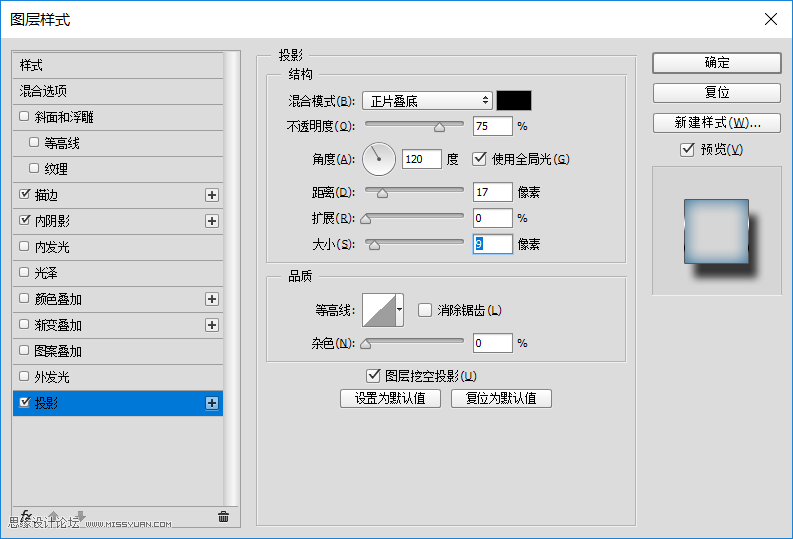Viewport: 793px width, 539px height.
Task: Add another 颜色叠加 effect with plus icon
Action: 212,299
